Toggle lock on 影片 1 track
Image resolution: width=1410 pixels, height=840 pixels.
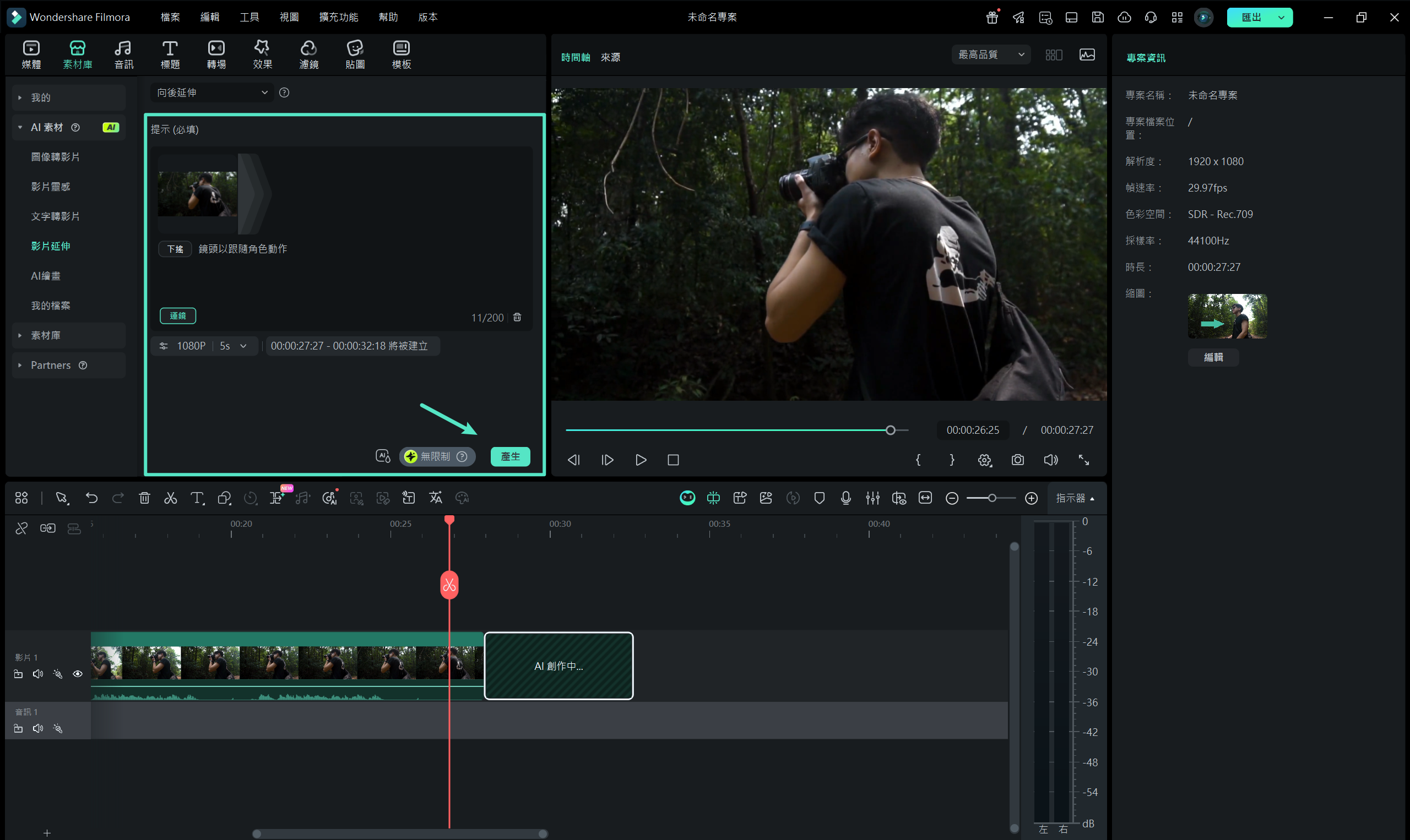coord(18,674)
